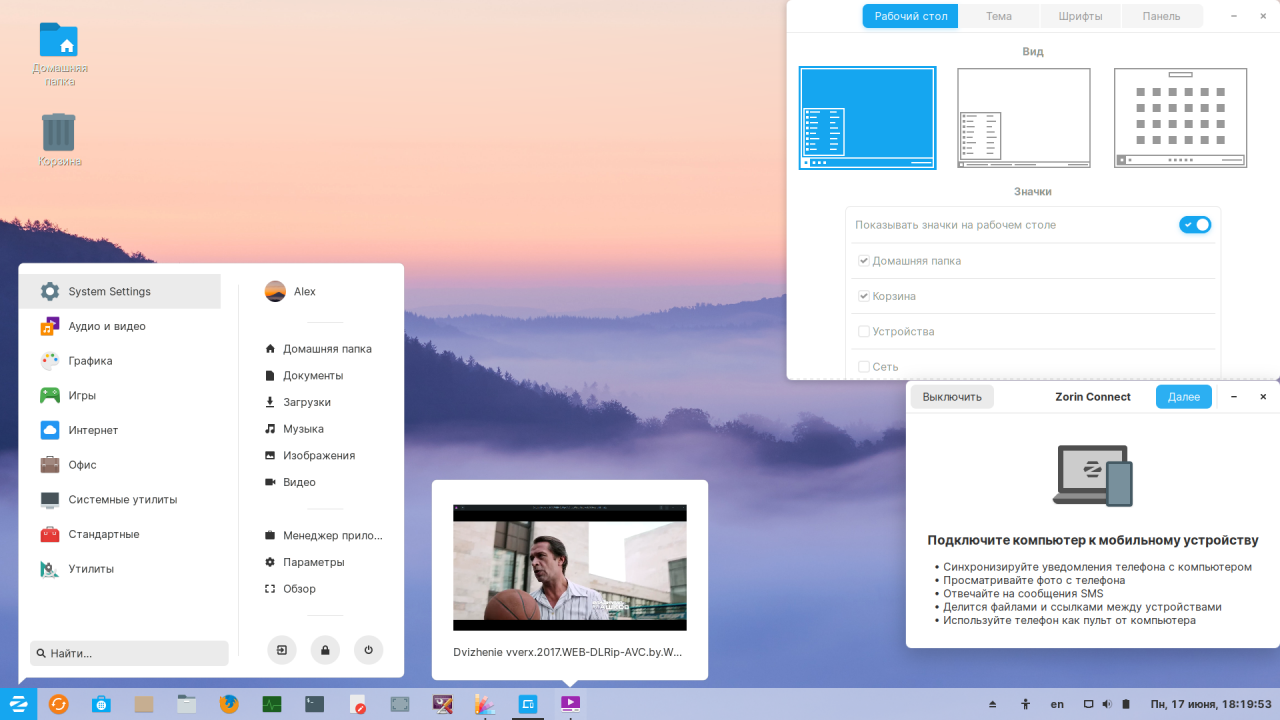Screen dimensions: 1280x720
Task: Open the Trash (Корзина) desktop icon
Action: 59,139
